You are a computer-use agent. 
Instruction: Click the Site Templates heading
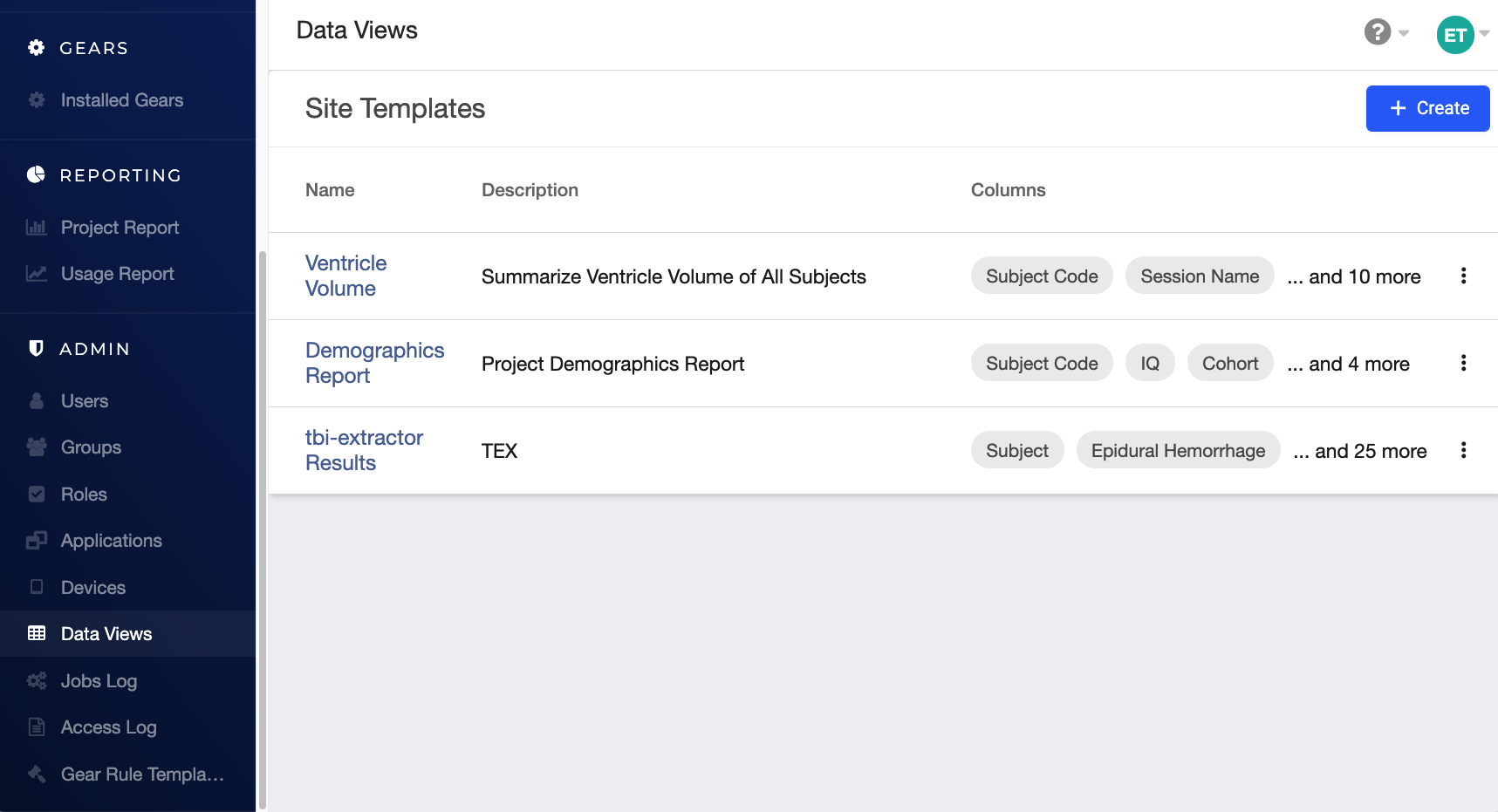pyautogui.click(x=395, y=108)
